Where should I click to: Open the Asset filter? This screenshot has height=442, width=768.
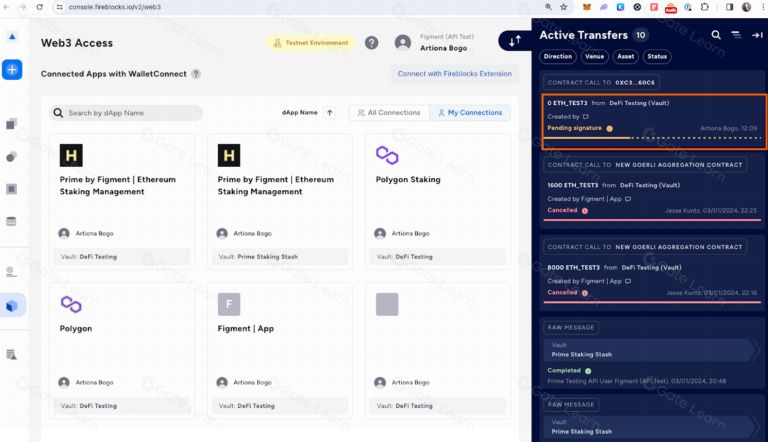[x=625, y=56]
